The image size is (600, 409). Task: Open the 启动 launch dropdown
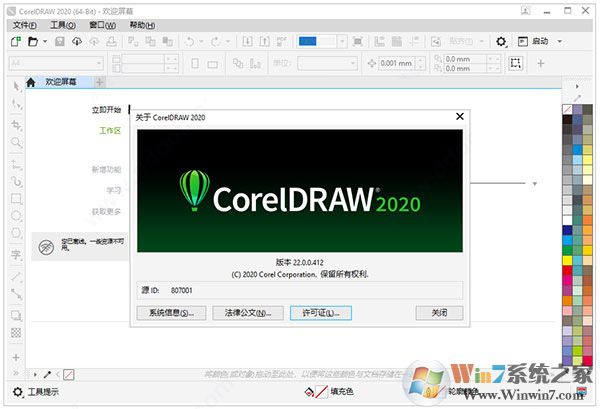tap(559, 41)
